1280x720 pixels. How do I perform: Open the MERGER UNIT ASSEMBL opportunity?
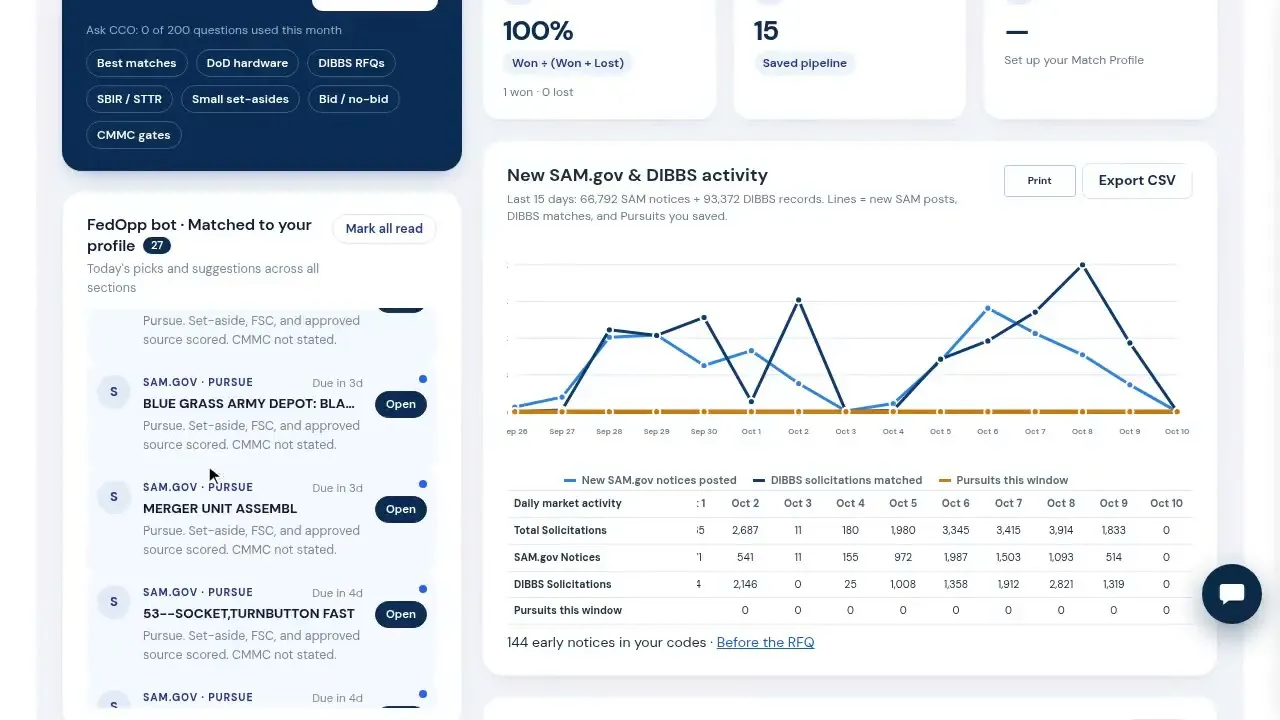pyautogui.click(x=401, y=509)
